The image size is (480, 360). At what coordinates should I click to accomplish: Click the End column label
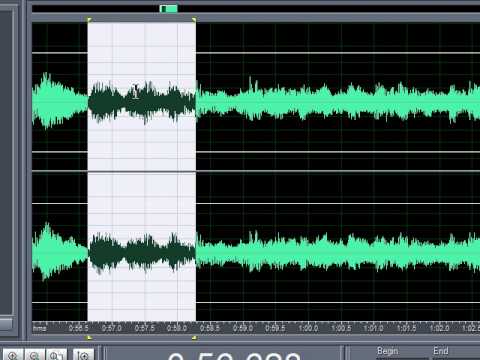441,351
